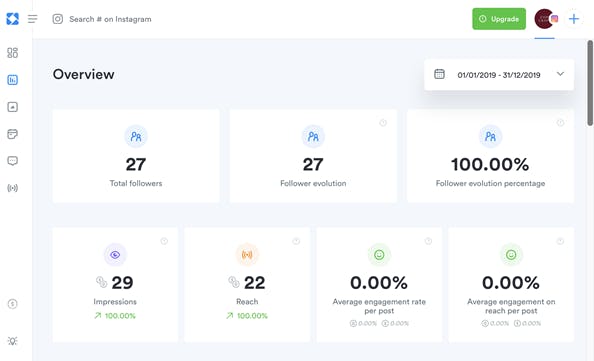Click the Average engagement rate per post label
The height and width of the screenshot is (361, 594).
point(379,306)
